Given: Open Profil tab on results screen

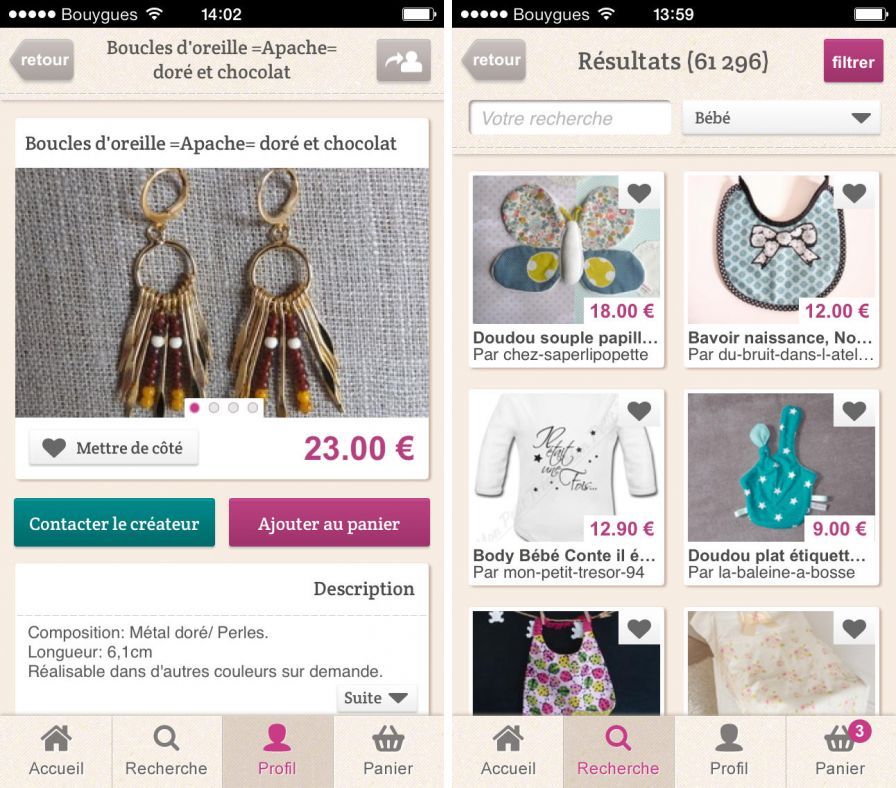Looking at the screenshot, I should [729, 751].
